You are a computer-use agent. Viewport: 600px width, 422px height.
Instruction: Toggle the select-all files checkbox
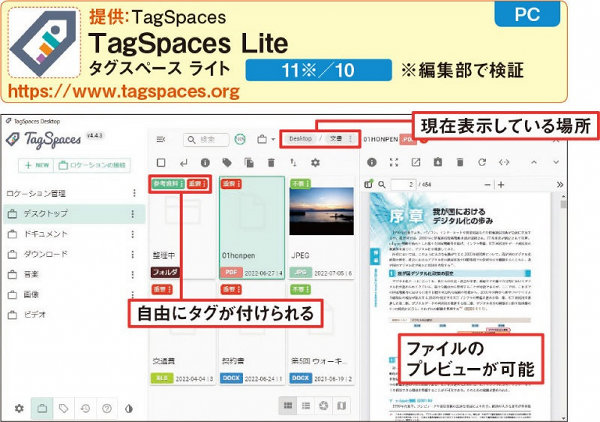pos(160,162)
